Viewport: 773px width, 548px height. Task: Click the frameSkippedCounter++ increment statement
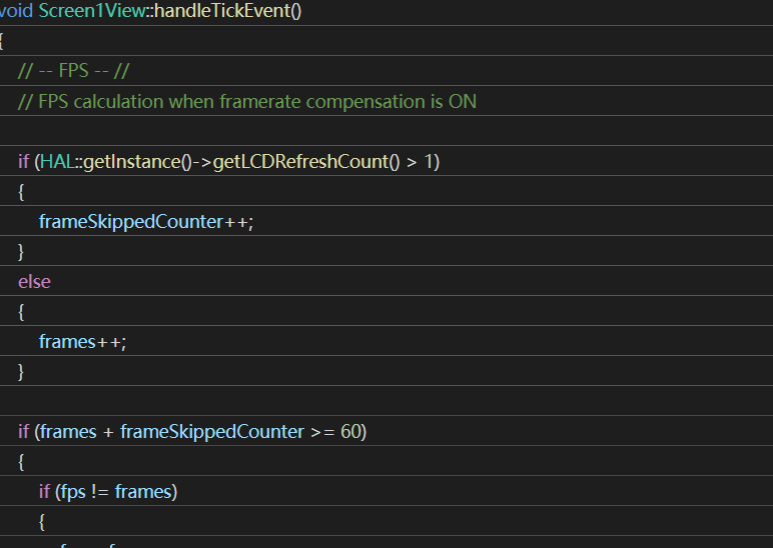point(146,221)
